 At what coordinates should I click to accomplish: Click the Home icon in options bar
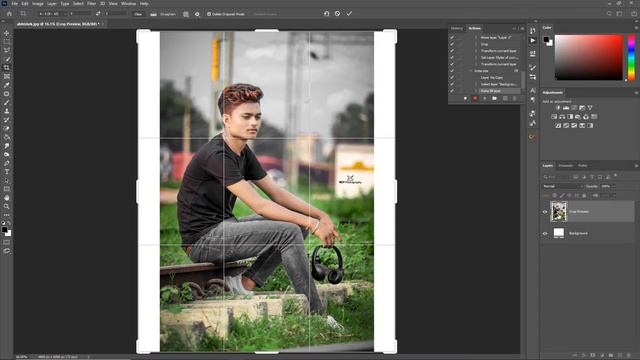point(9,13)
